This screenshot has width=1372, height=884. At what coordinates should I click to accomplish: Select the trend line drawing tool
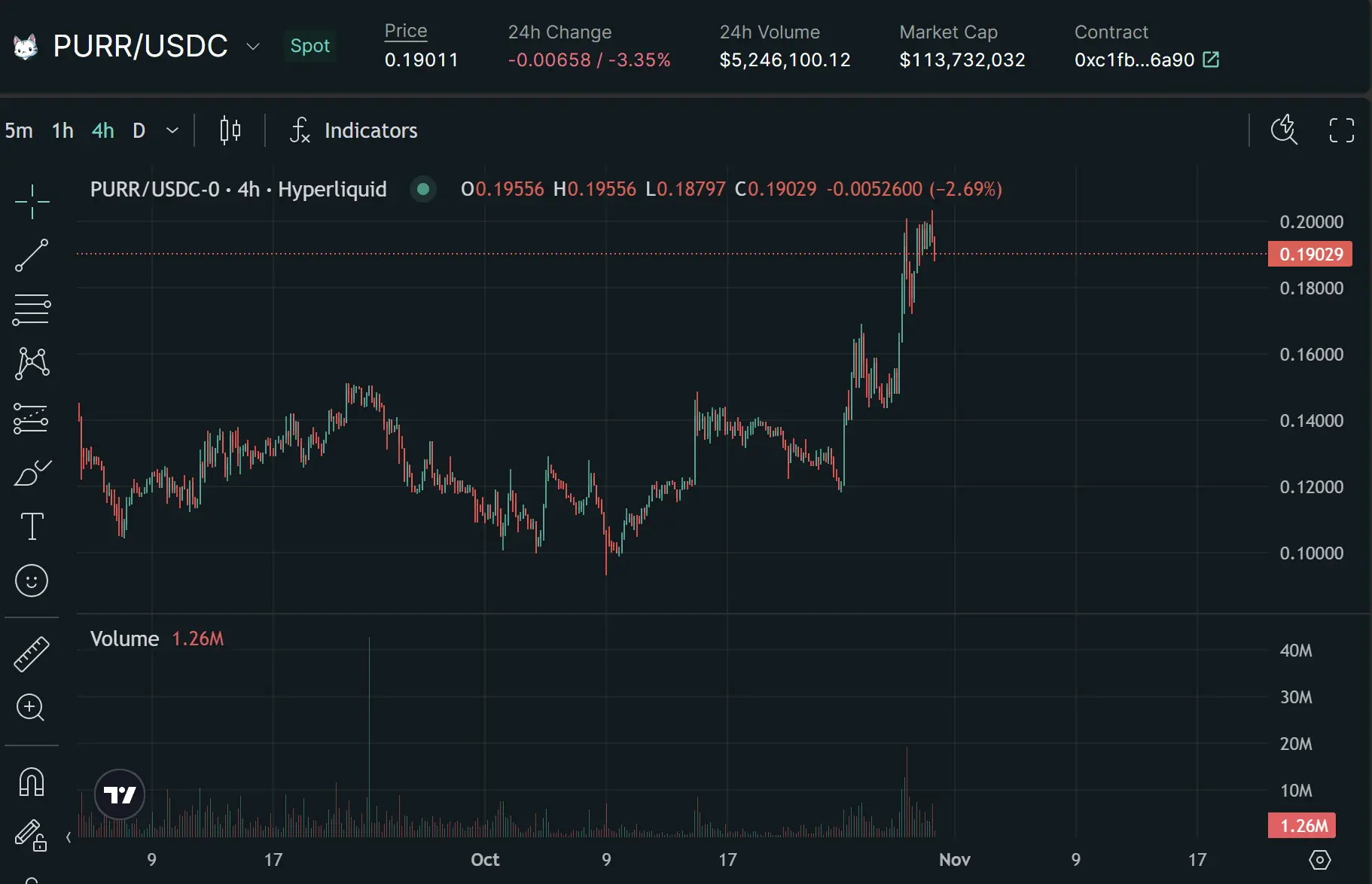(32, 255)
